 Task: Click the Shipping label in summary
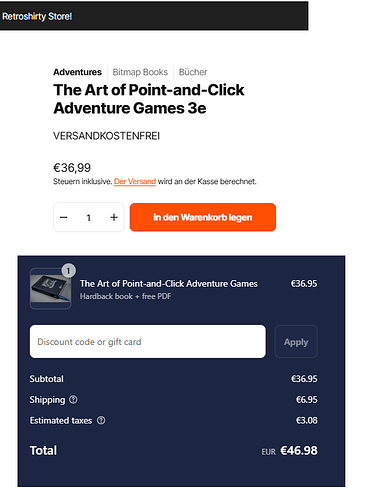tap(47, 400)
